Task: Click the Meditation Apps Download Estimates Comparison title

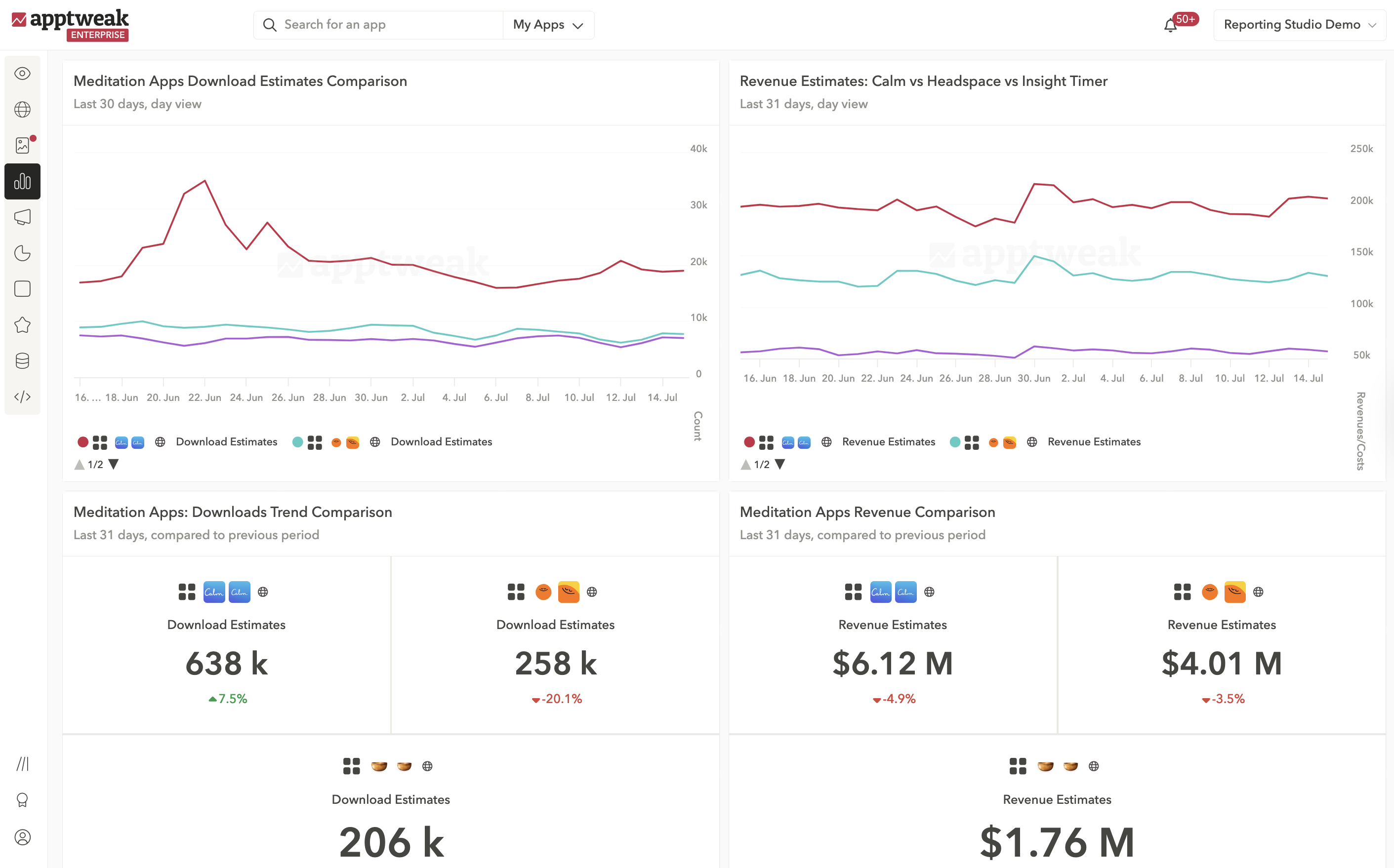Action: click(240, 81)
